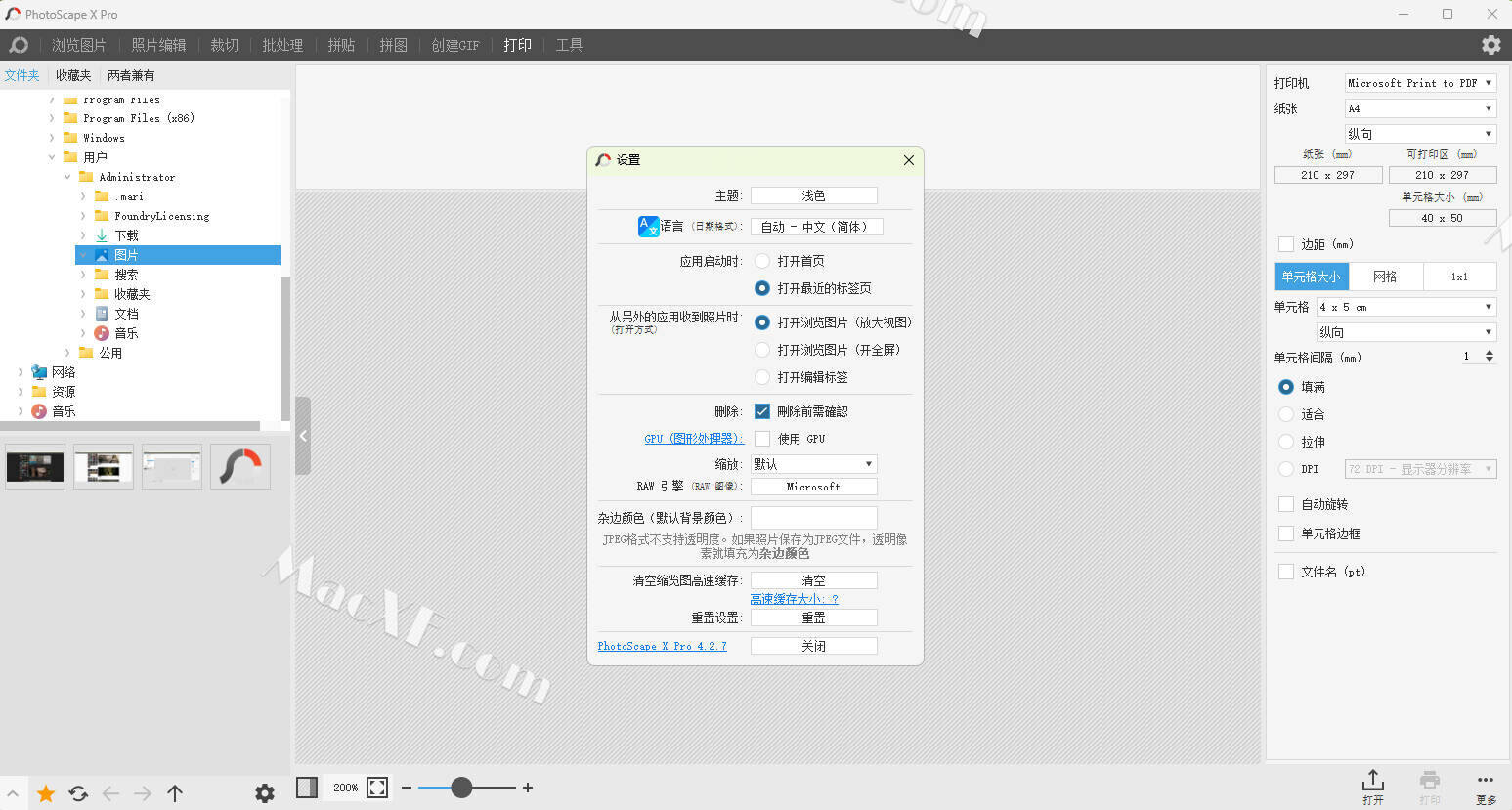Select 打开浏览图片（放大视图）radio option
The width and height of the screenshot is (1512, 810).
[762, 322]
